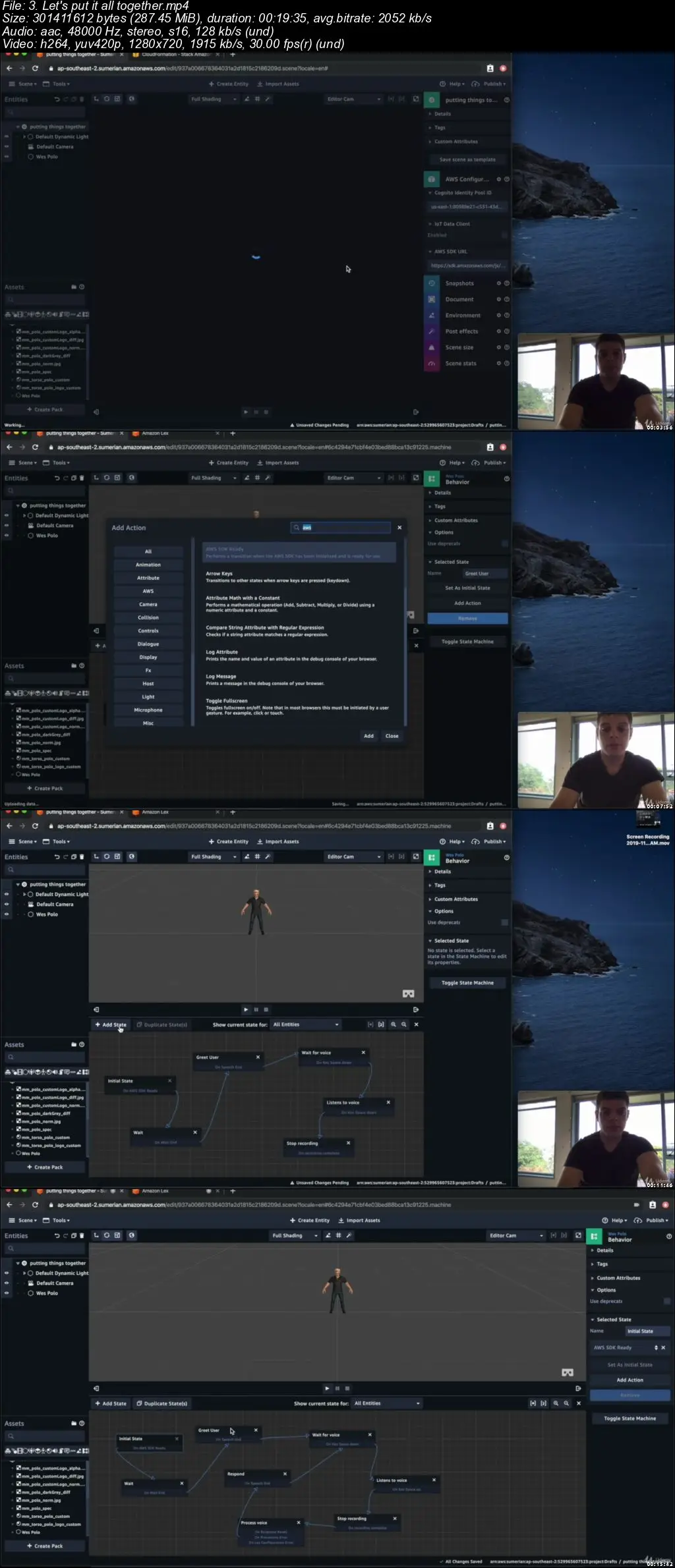Viewport: 675px width, 1568px height.
Task: Click Play button in the 00:11:46 frame
Action: tap(246, 1009)
